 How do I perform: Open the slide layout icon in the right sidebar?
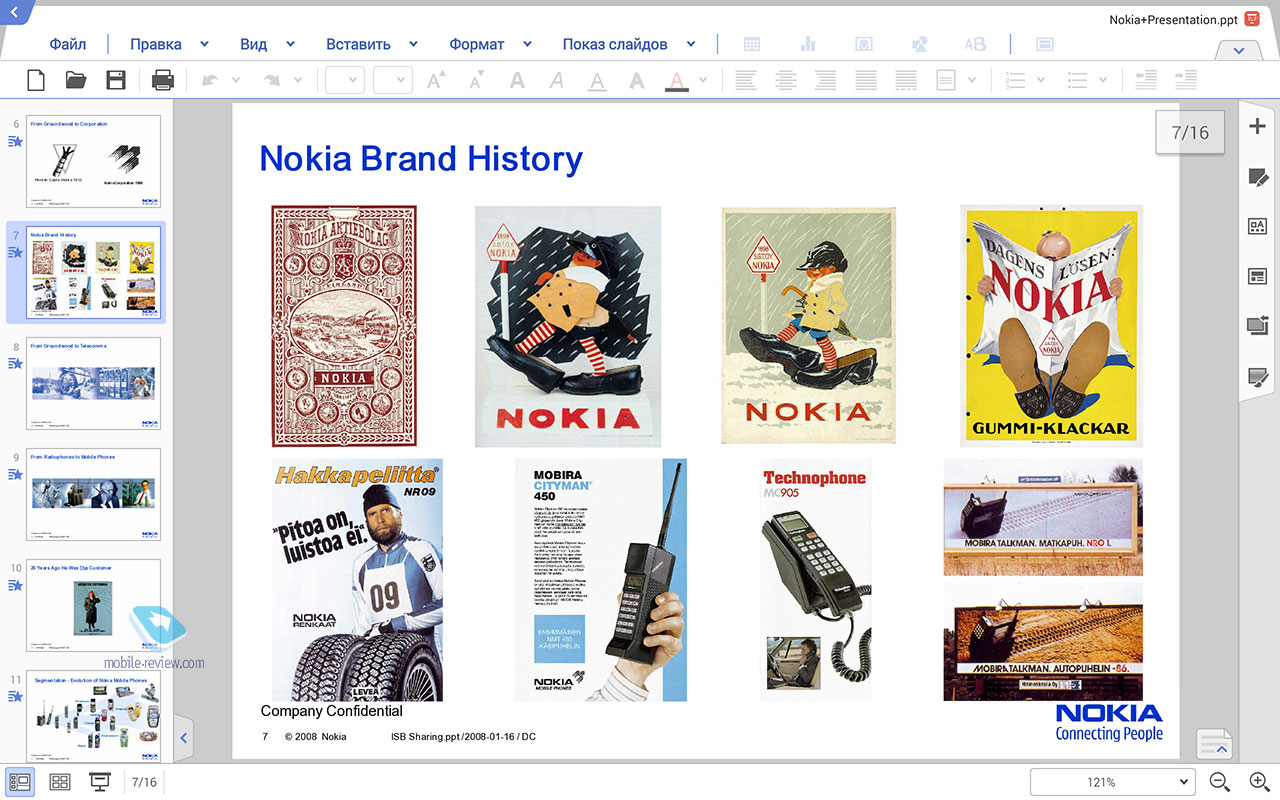[x=1257, y=276]
